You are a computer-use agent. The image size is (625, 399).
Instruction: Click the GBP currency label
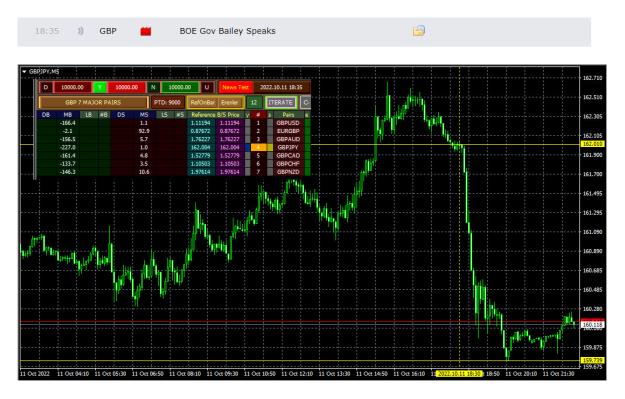108,31
